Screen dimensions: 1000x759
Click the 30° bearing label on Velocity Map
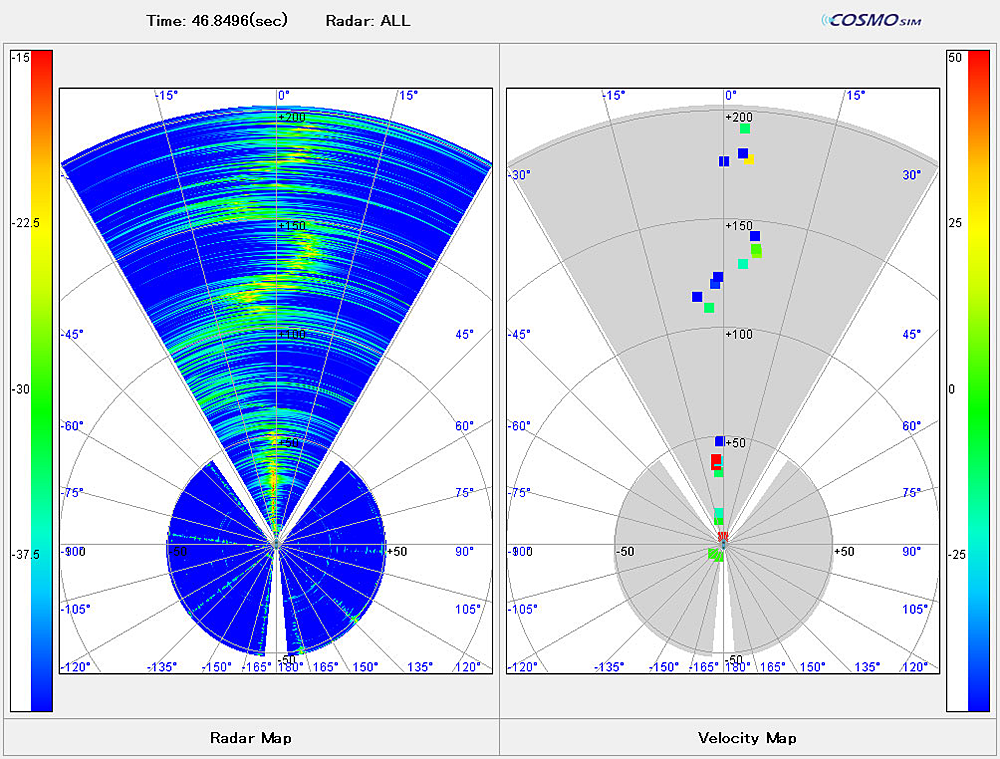click(912, 175)
